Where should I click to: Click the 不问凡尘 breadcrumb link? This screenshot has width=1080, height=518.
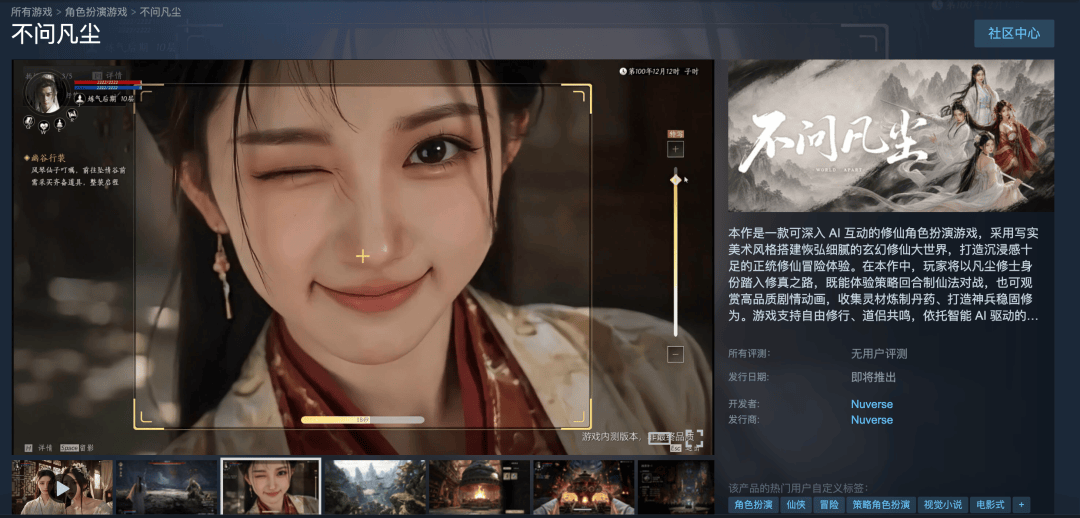(x=160, y=12)
